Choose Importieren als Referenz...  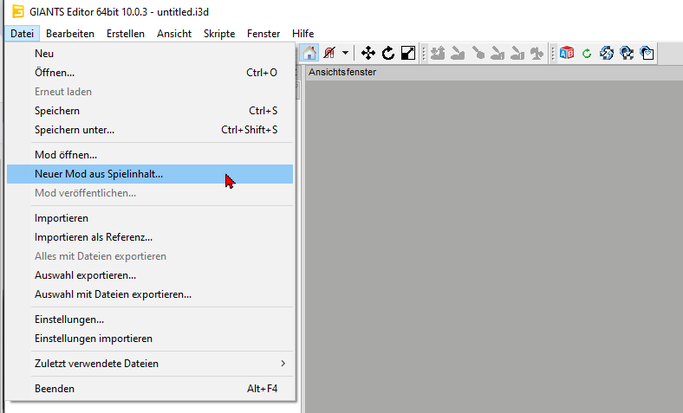click(x=150, y=237)
